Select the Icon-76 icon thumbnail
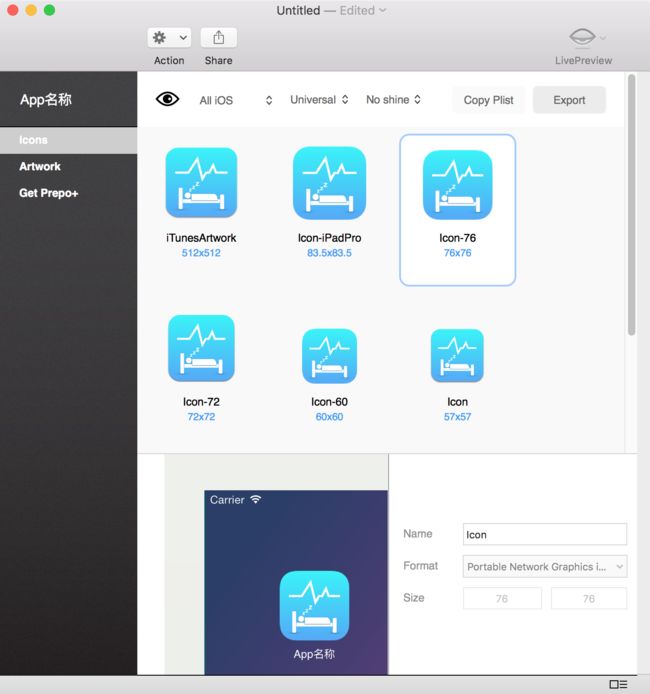Screen dimensions: 650x694 coord(458,185)
